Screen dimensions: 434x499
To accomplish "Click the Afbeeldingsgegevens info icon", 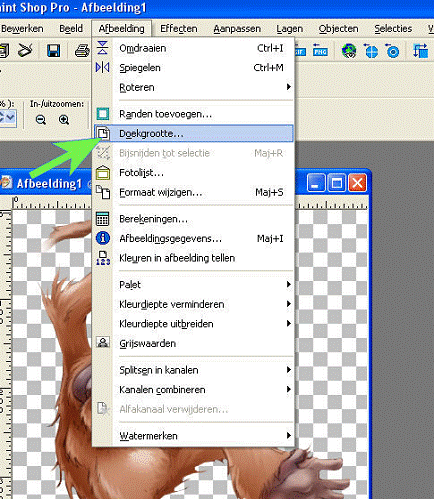I will 103,238.
